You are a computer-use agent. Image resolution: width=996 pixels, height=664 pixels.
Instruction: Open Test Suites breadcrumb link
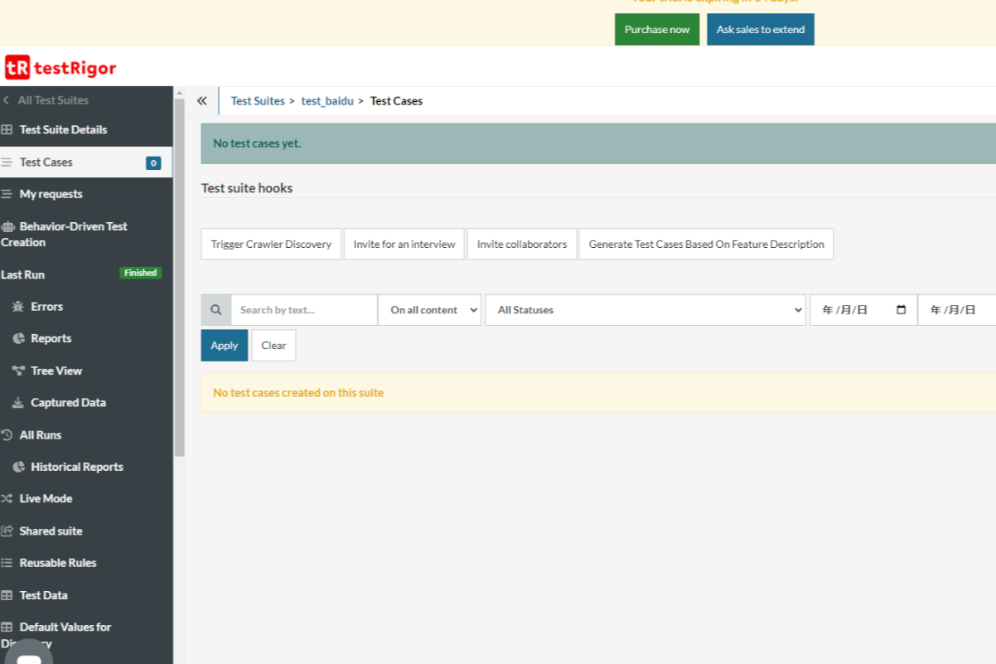257,101
